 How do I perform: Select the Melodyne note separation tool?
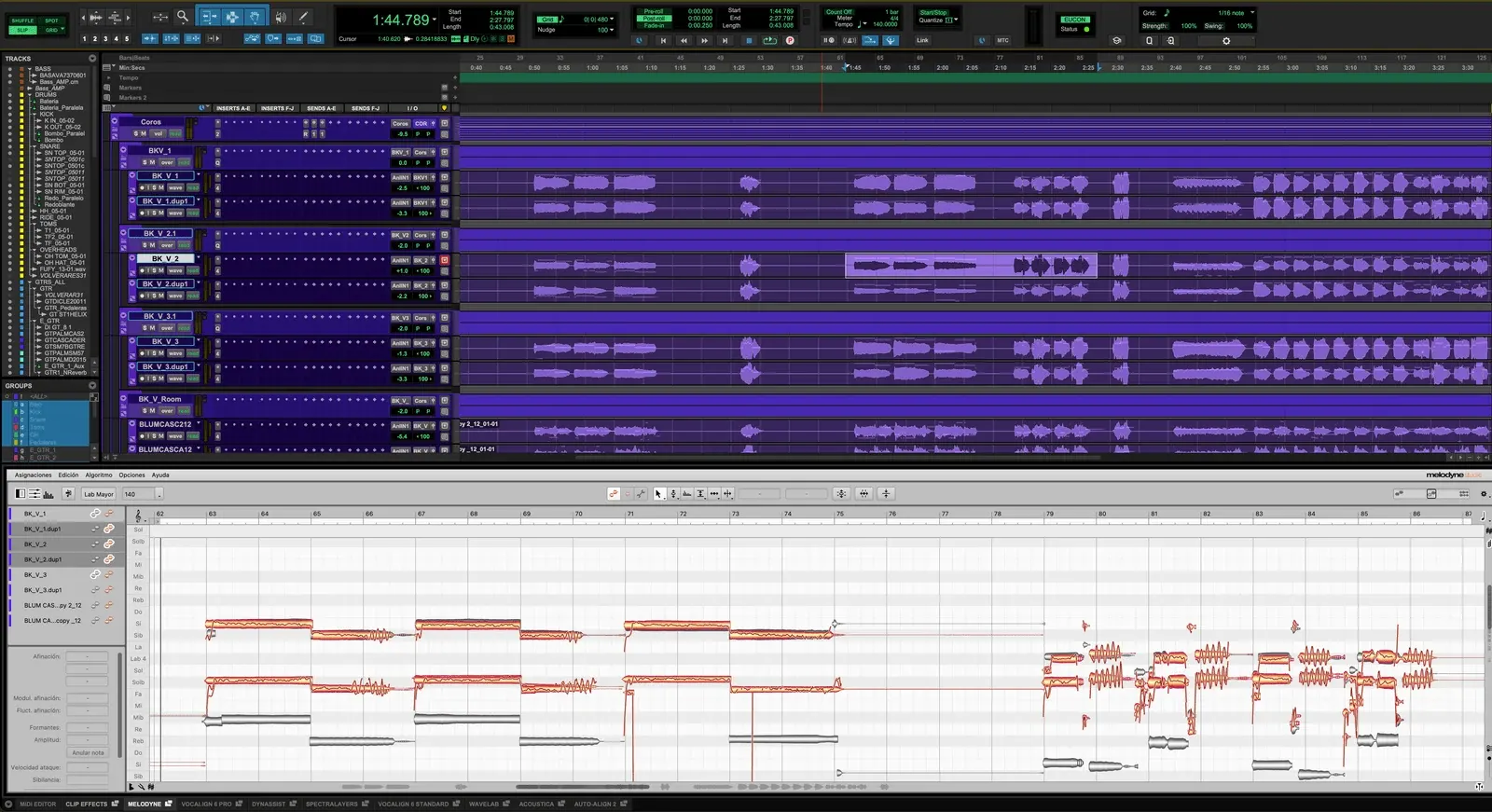[x=727, y=494]
